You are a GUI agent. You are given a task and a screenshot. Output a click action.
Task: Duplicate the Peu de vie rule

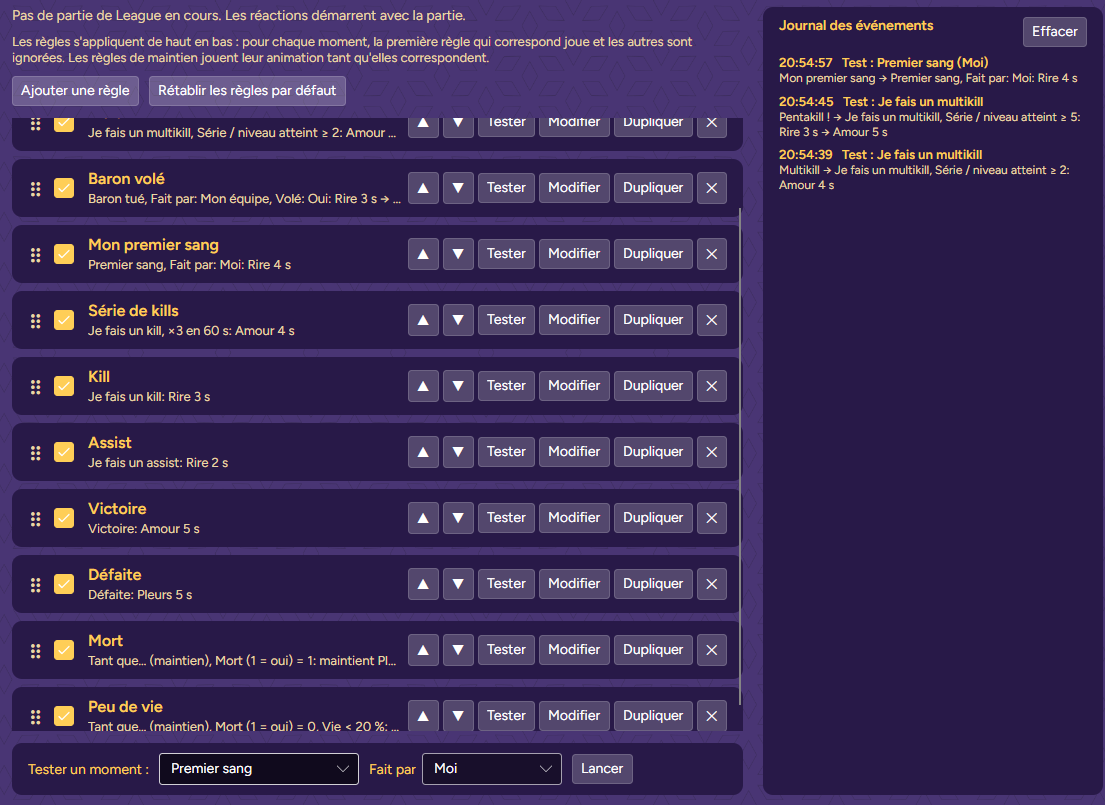[653, 716]
